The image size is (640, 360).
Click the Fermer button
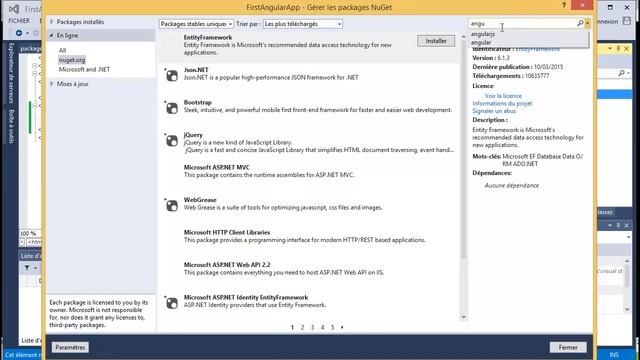568,347
